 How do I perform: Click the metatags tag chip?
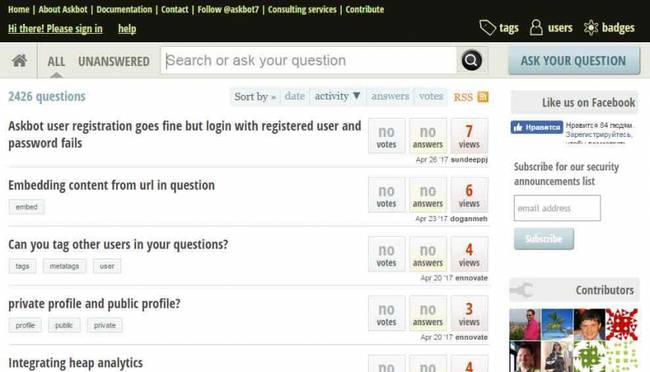(64, 266)
